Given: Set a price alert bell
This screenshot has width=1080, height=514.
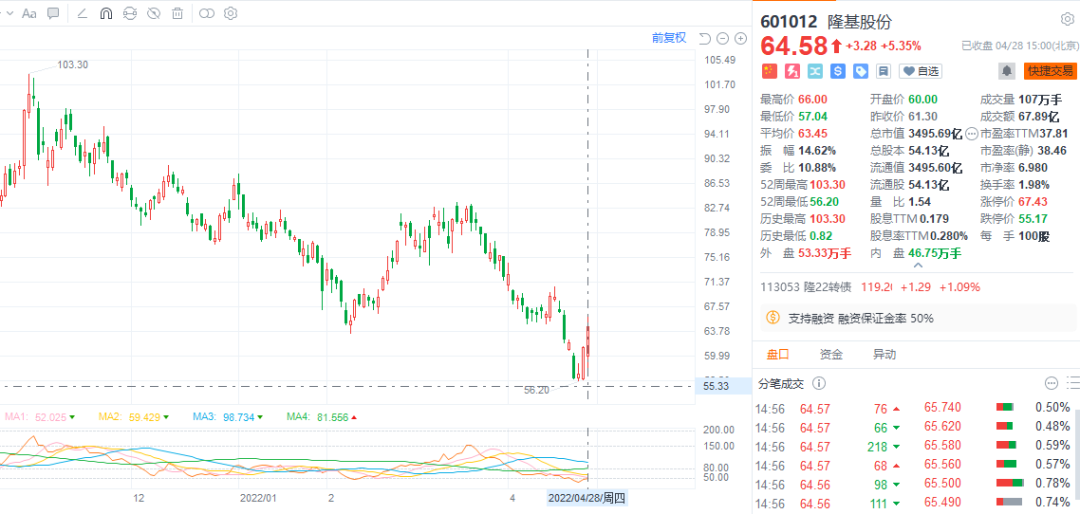Looking at the screenshot, I should coord(1007,70).
